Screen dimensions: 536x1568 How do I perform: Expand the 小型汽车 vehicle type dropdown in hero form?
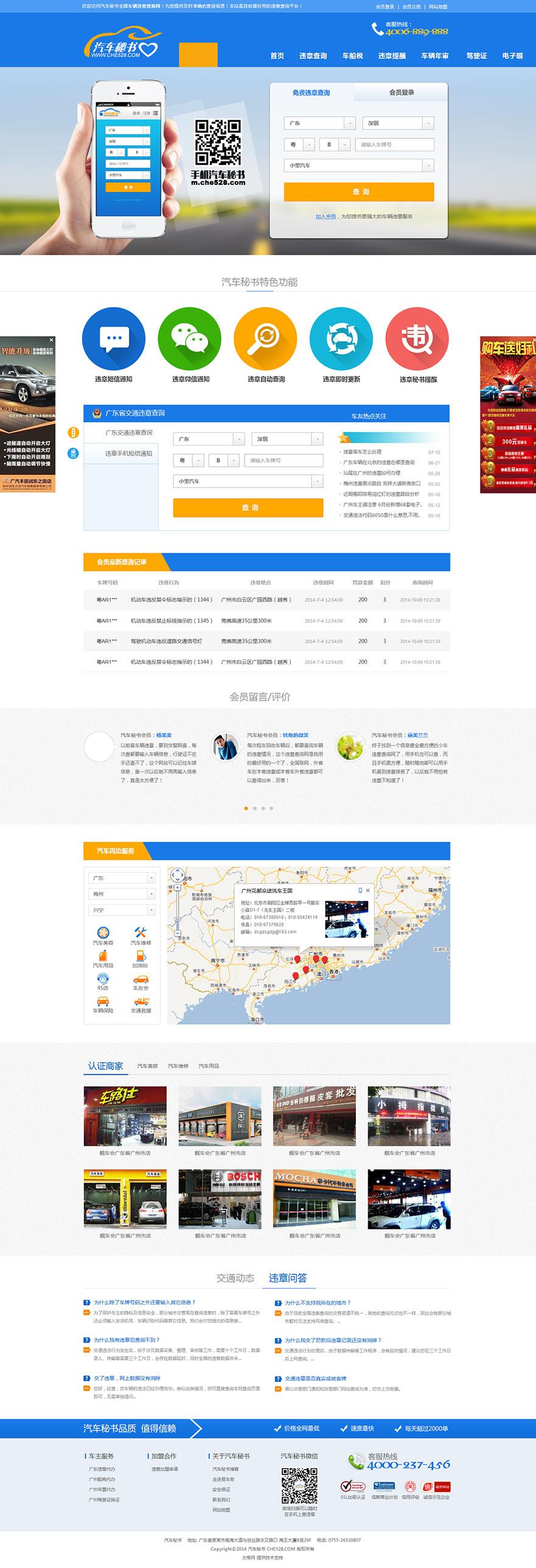pos(428,165)
